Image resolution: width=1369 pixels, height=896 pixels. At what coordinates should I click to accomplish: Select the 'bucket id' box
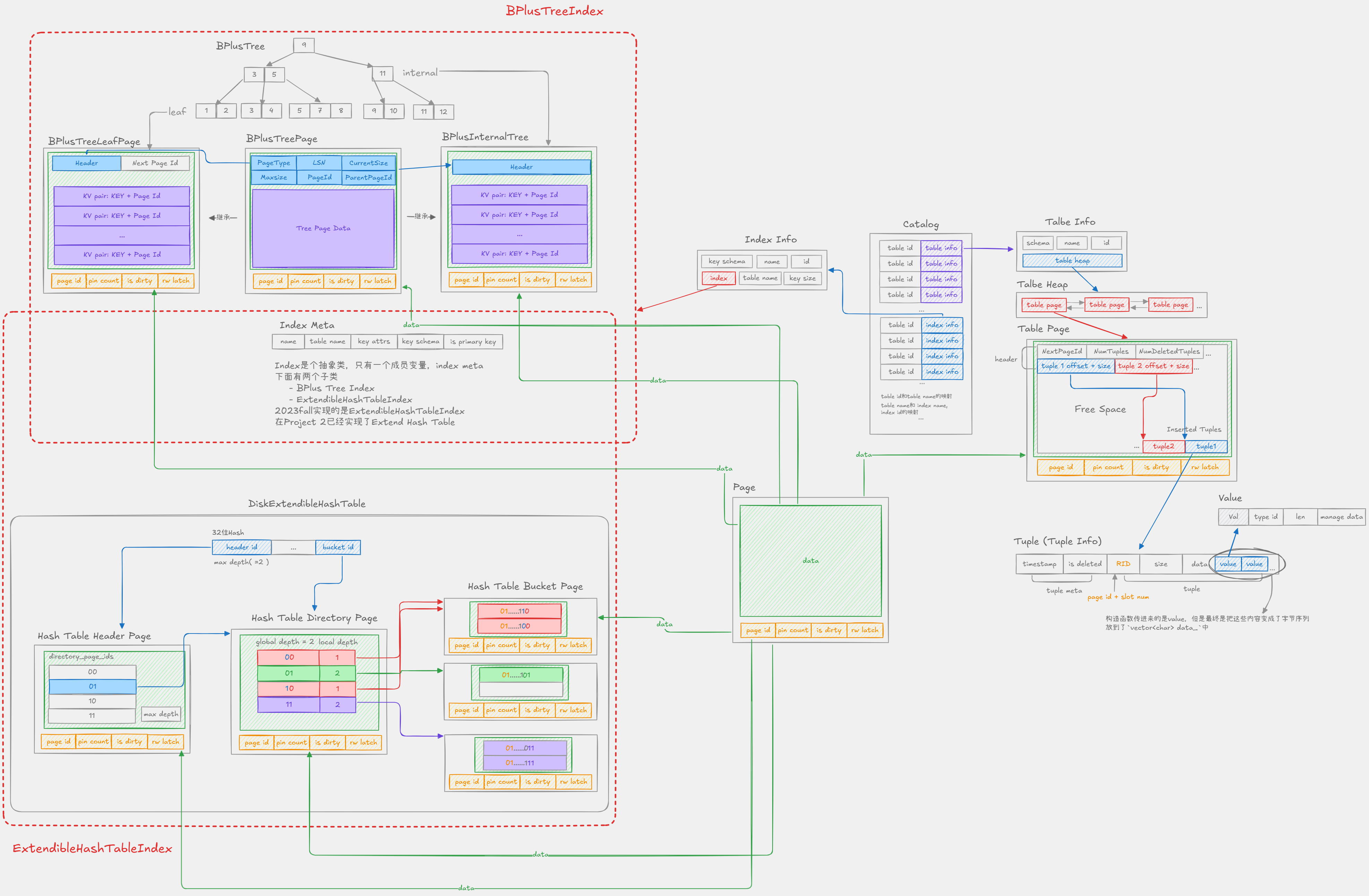click(x=338, y=547)
